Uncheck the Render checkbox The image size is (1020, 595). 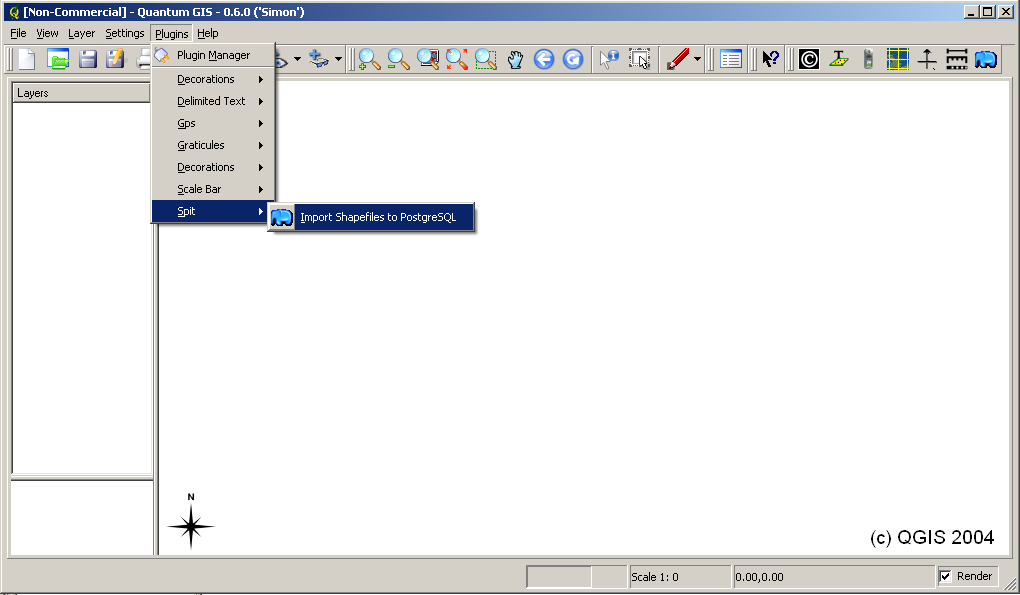945,576
